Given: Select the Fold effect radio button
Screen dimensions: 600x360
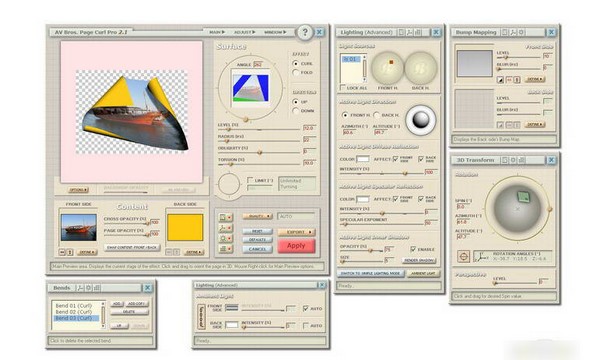Looking at the screenshot, I should click(x=295, y=72).
